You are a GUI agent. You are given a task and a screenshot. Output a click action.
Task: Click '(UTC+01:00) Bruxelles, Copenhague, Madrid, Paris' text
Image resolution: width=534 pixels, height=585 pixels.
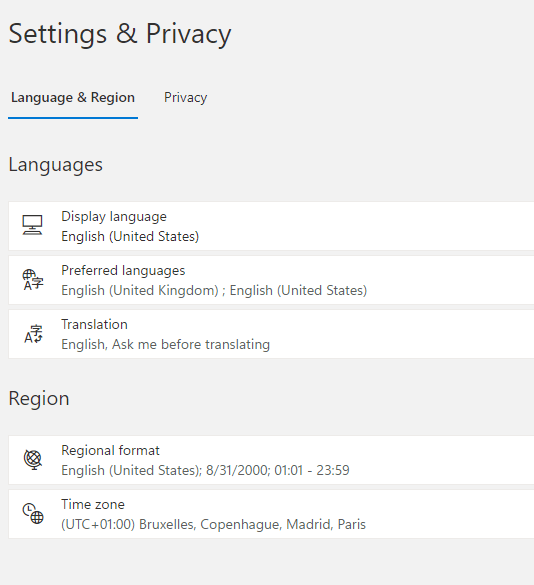[x=213, y=524]
